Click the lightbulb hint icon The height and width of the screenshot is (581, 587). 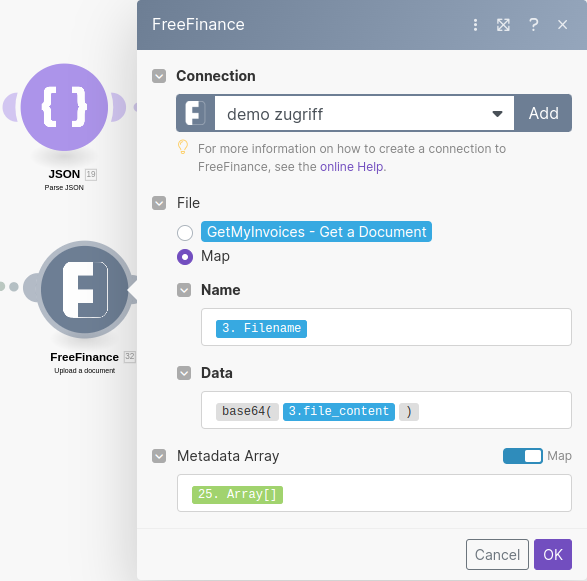[183, 147]
